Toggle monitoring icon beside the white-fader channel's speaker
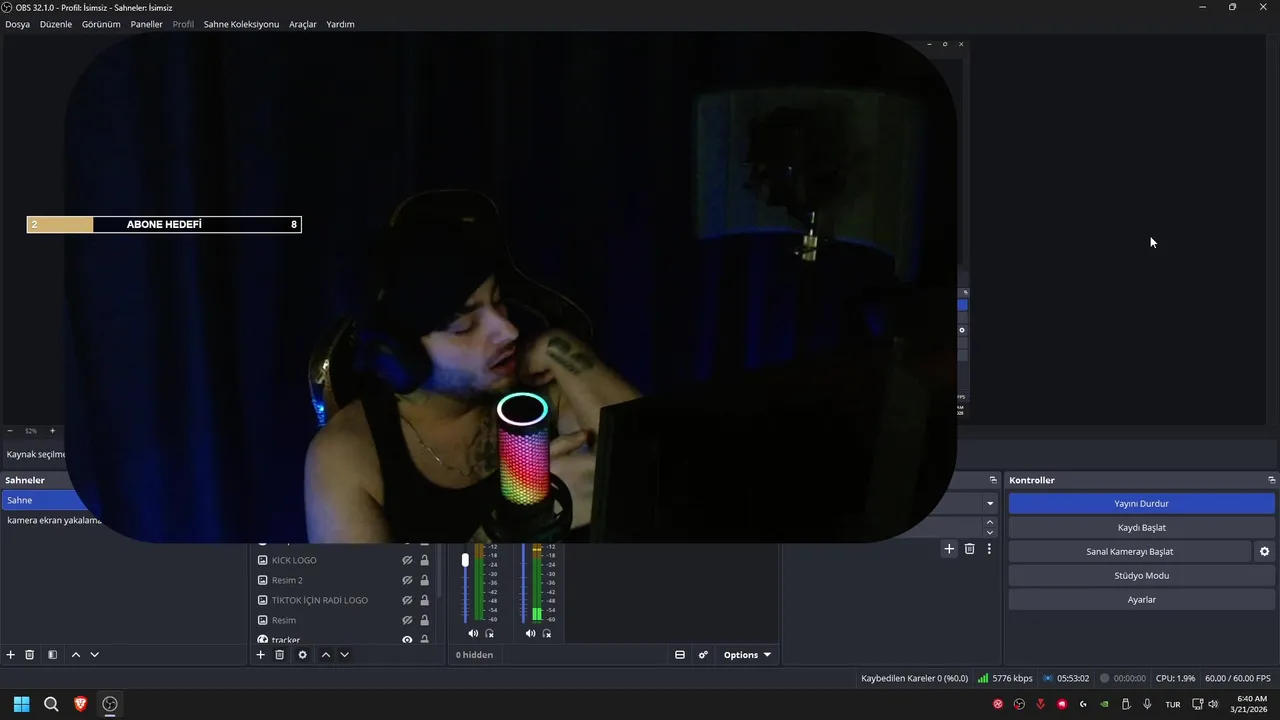This screenshot has width=1280, height=720. (x=489, y=633)
